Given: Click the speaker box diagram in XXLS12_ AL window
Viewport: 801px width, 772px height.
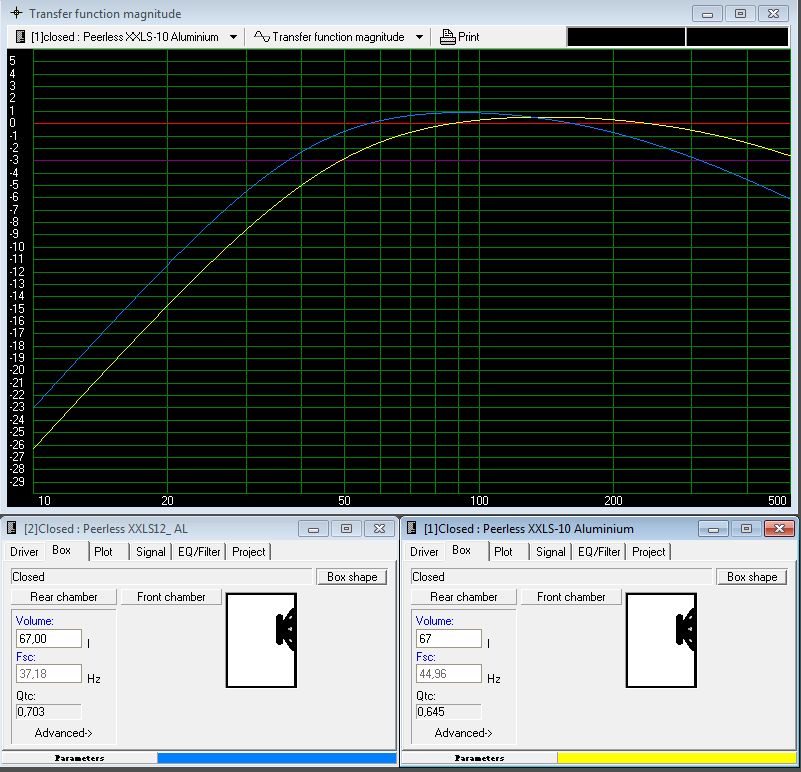Looking at the screenshot, I should pos(262,641).
